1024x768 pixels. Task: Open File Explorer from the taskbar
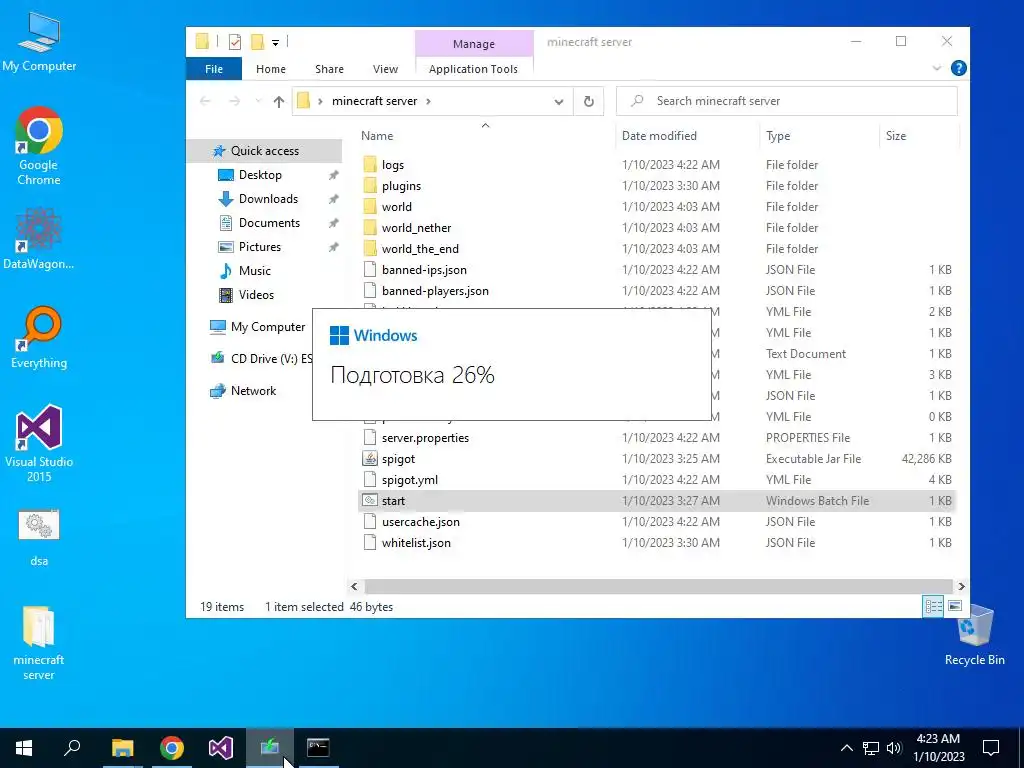[122, 748]
